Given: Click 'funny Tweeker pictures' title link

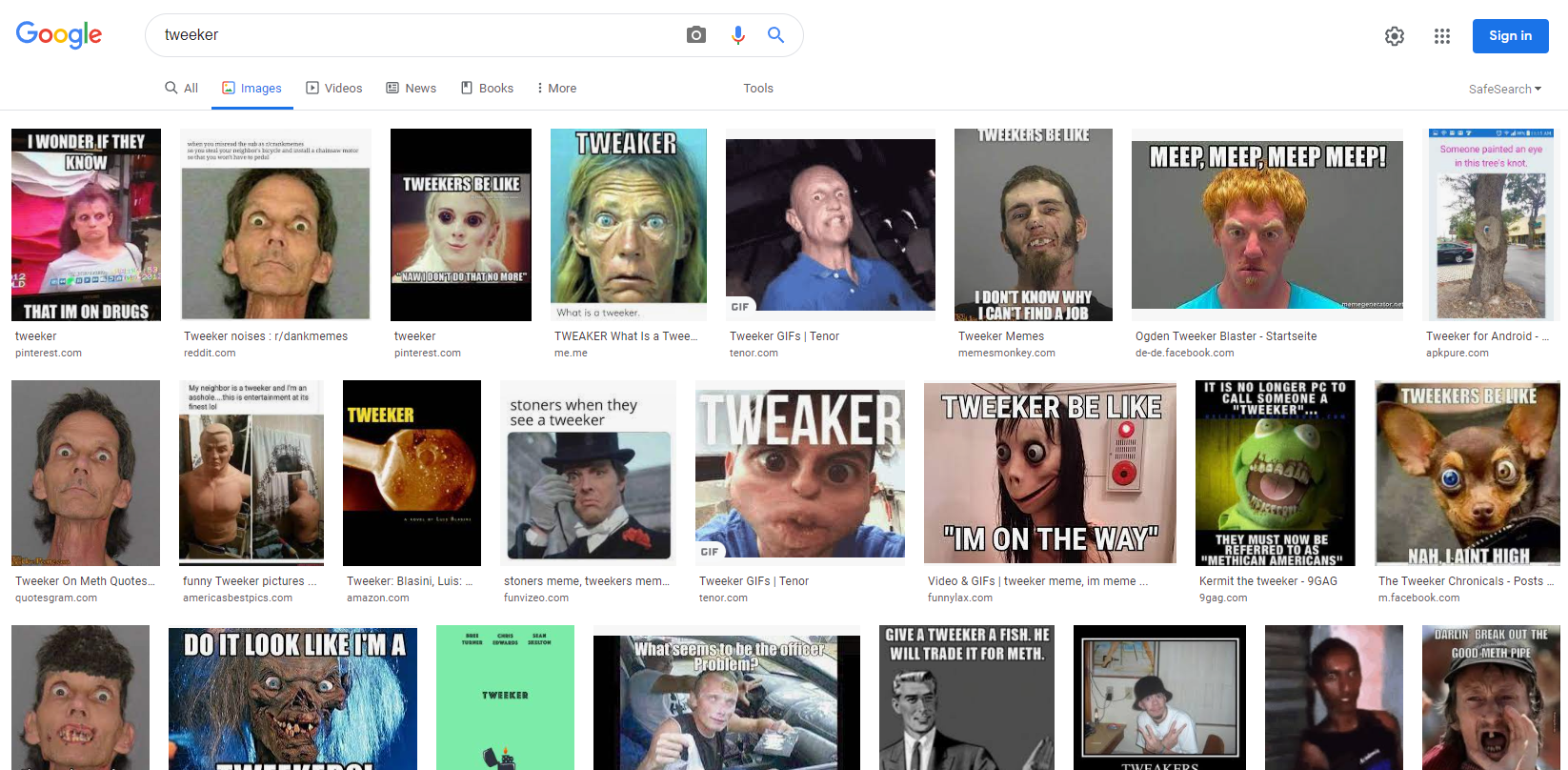Looking at the screenshot, I should (x=250, y=581).
